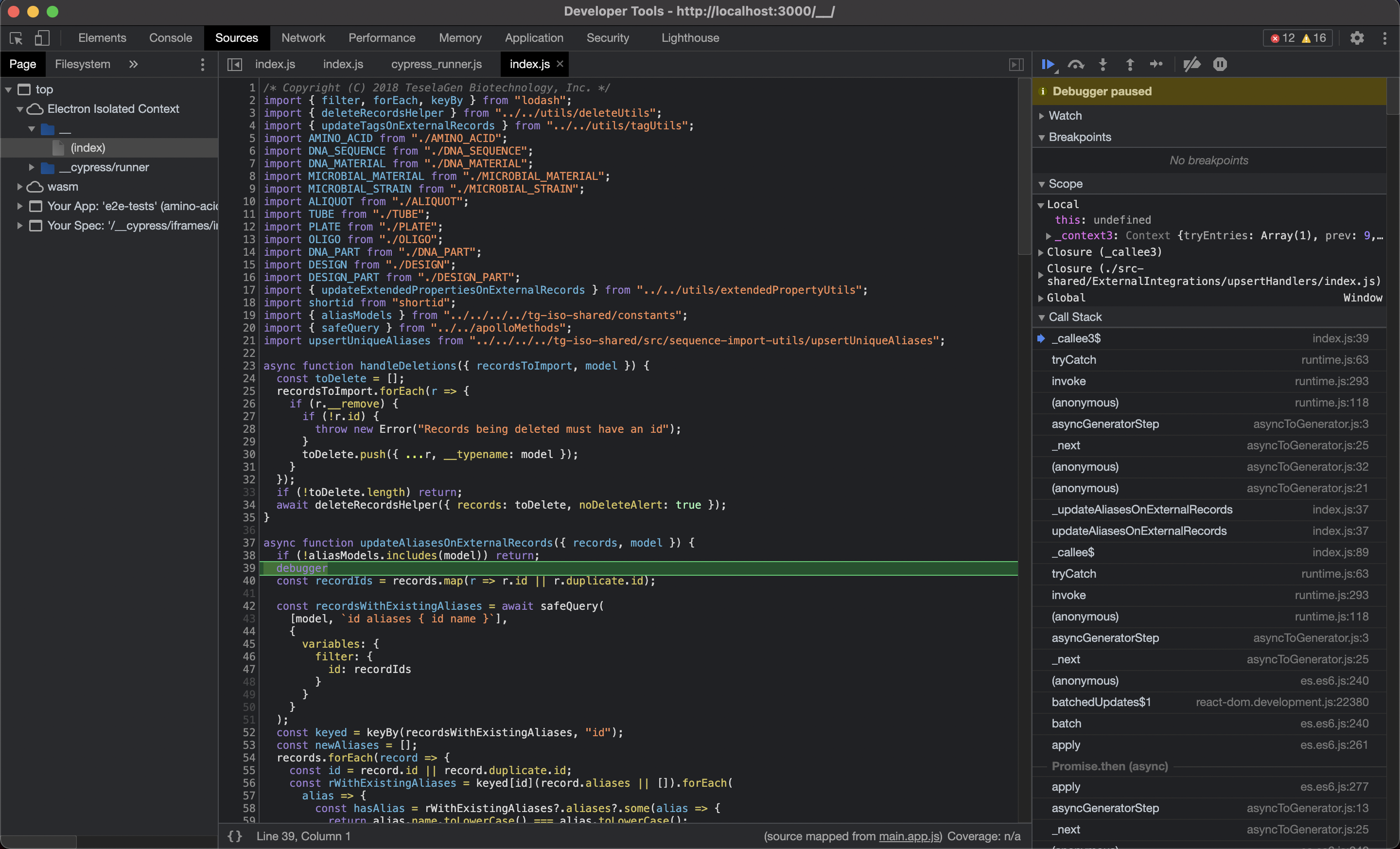Select _callee$ index.js:89 stack frame
This screenshot has width=1400, height=849.
tap(1209, 552)
